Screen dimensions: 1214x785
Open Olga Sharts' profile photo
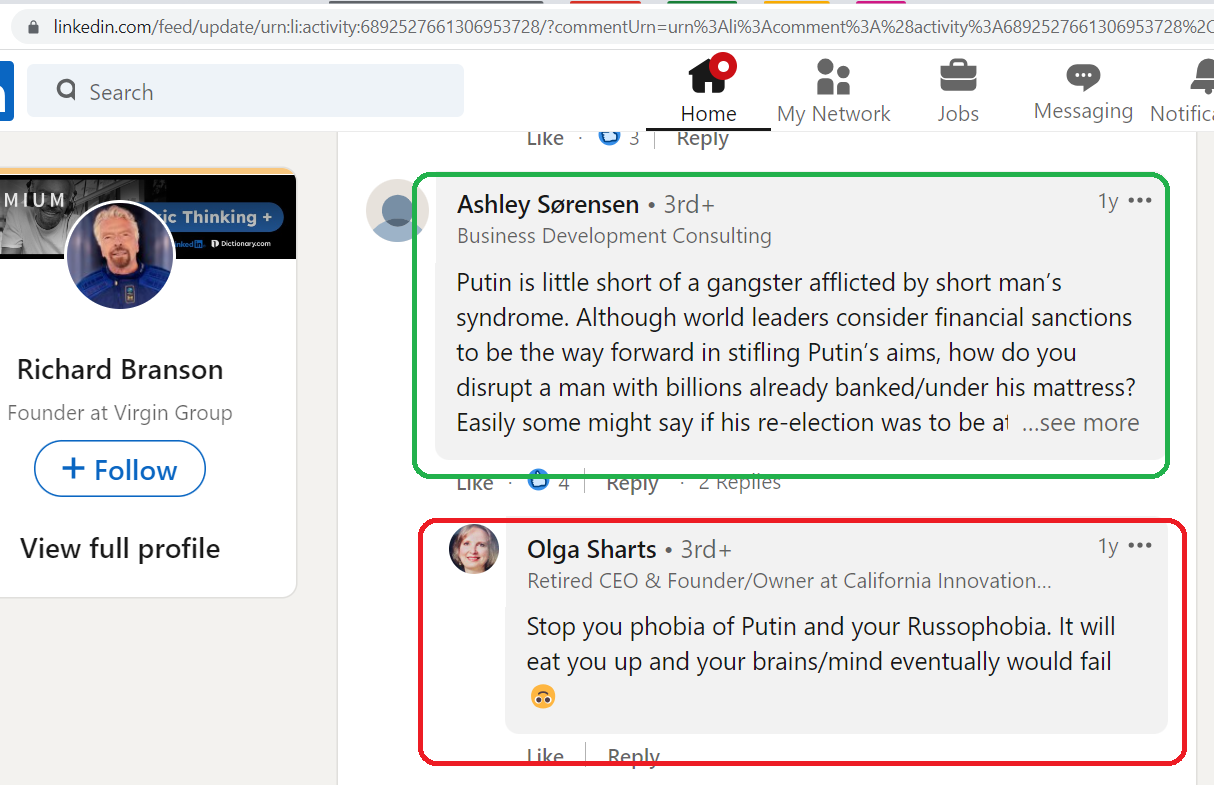pyautogui.click(x=474, y=549)
